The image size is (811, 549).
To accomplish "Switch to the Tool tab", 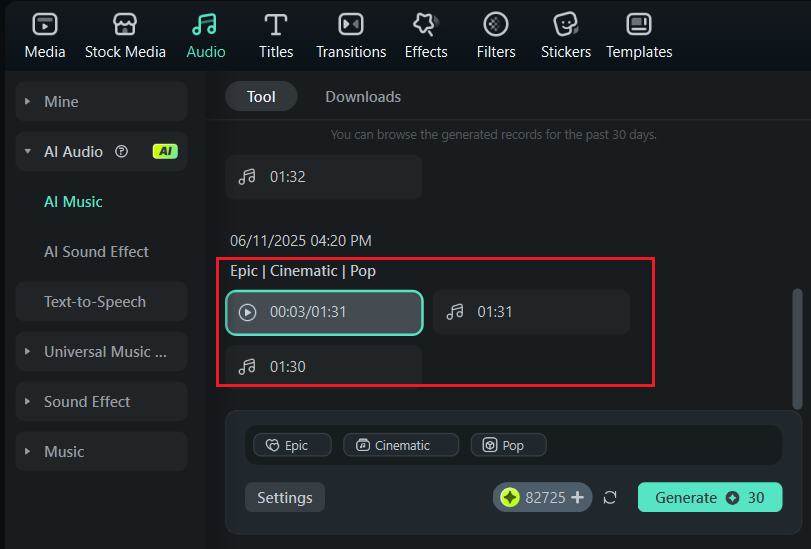I will point(261,96).
